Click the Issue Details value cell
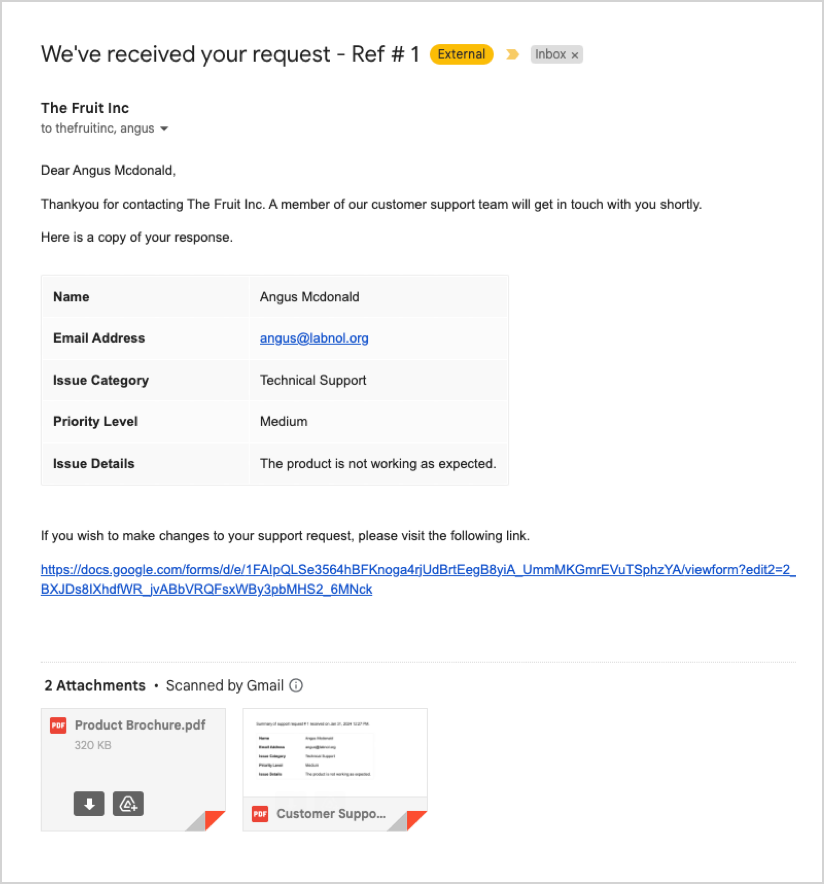Screen dimensions: 824x884 [x=378, y=464]
